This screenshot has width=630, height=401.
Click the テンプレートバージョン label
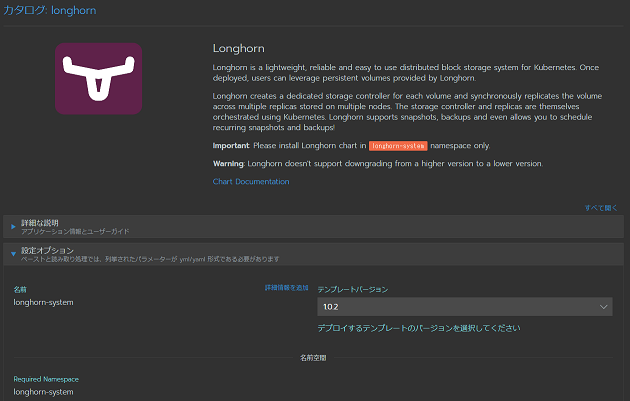(x=353, y=289)
